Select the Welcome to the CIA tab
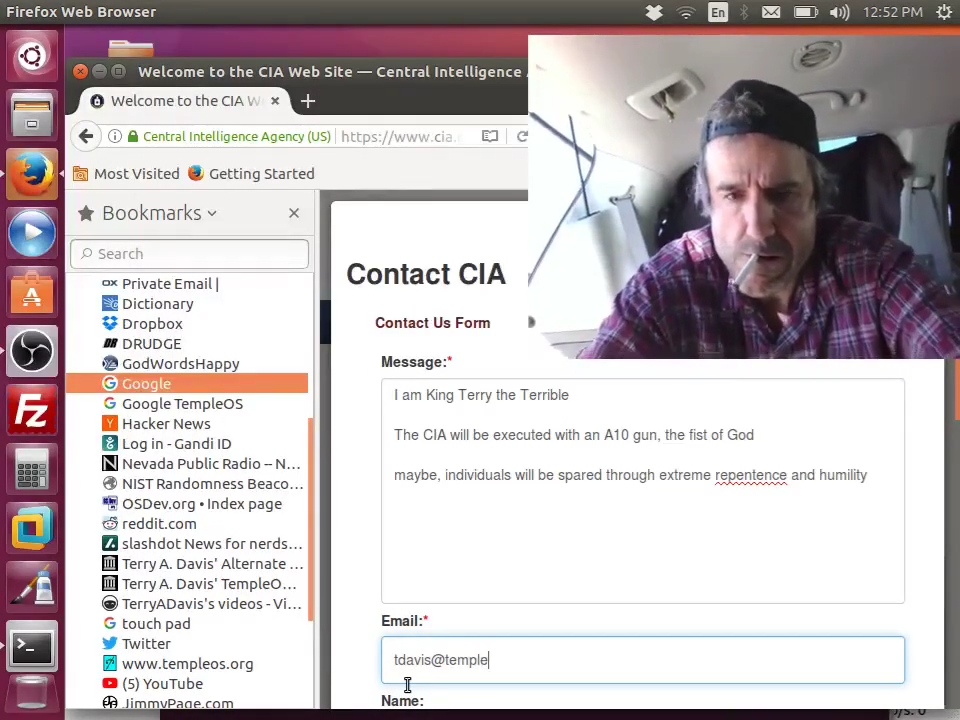 (x=184, y=101)
